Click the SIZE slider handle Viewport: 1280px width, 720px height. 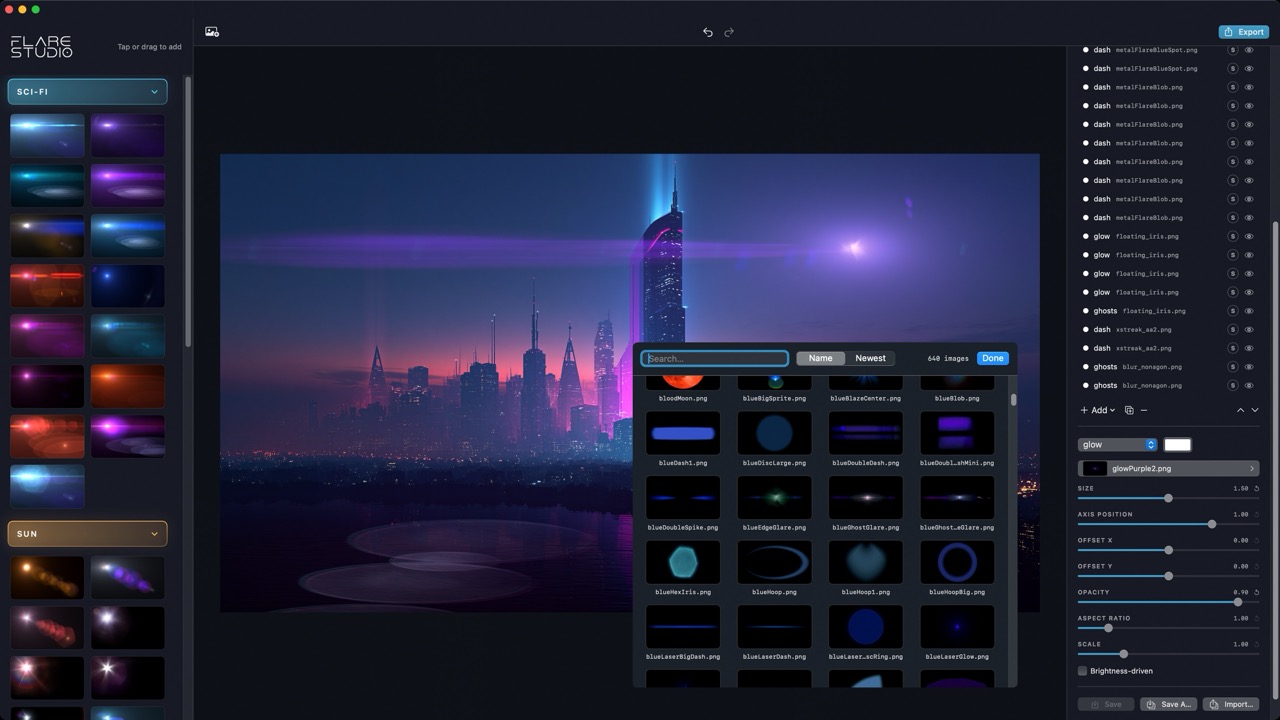click(1168, 498)
